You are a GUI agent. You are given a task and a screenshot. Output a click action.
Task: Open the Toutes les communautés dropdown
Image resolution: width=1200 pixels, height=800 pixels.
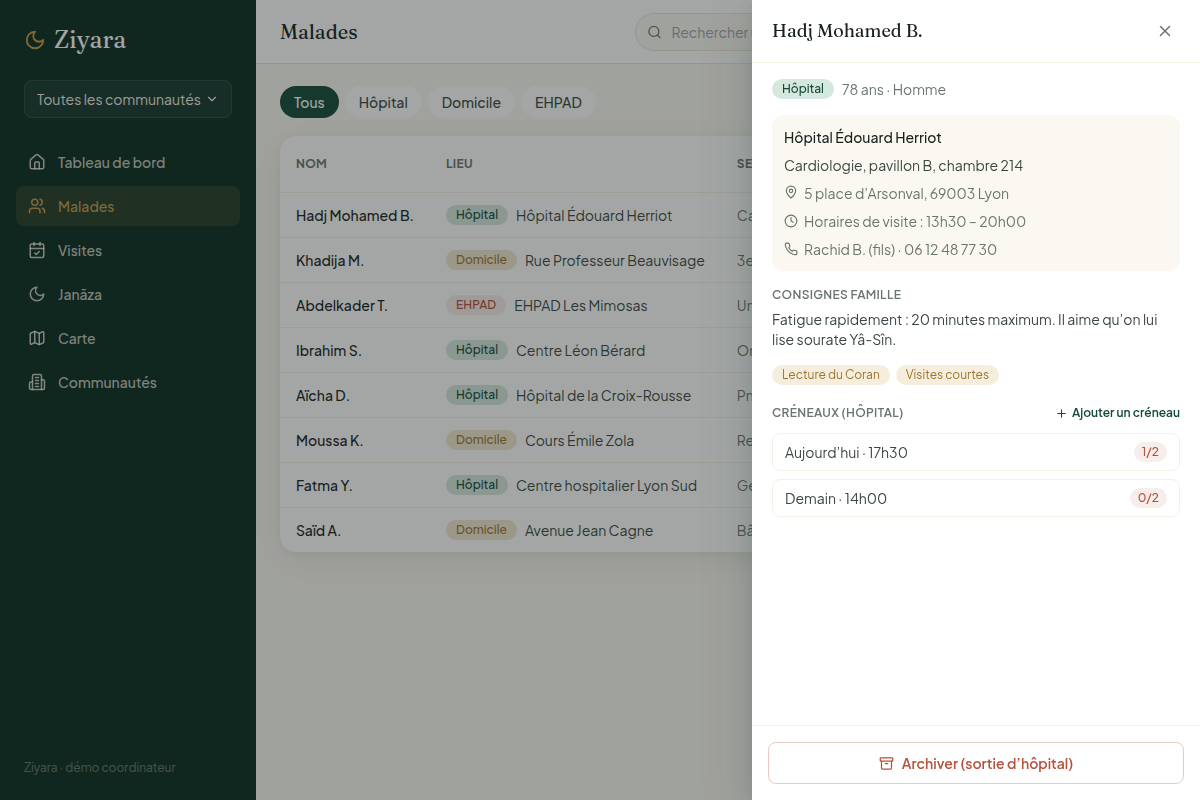click(128, 99)
